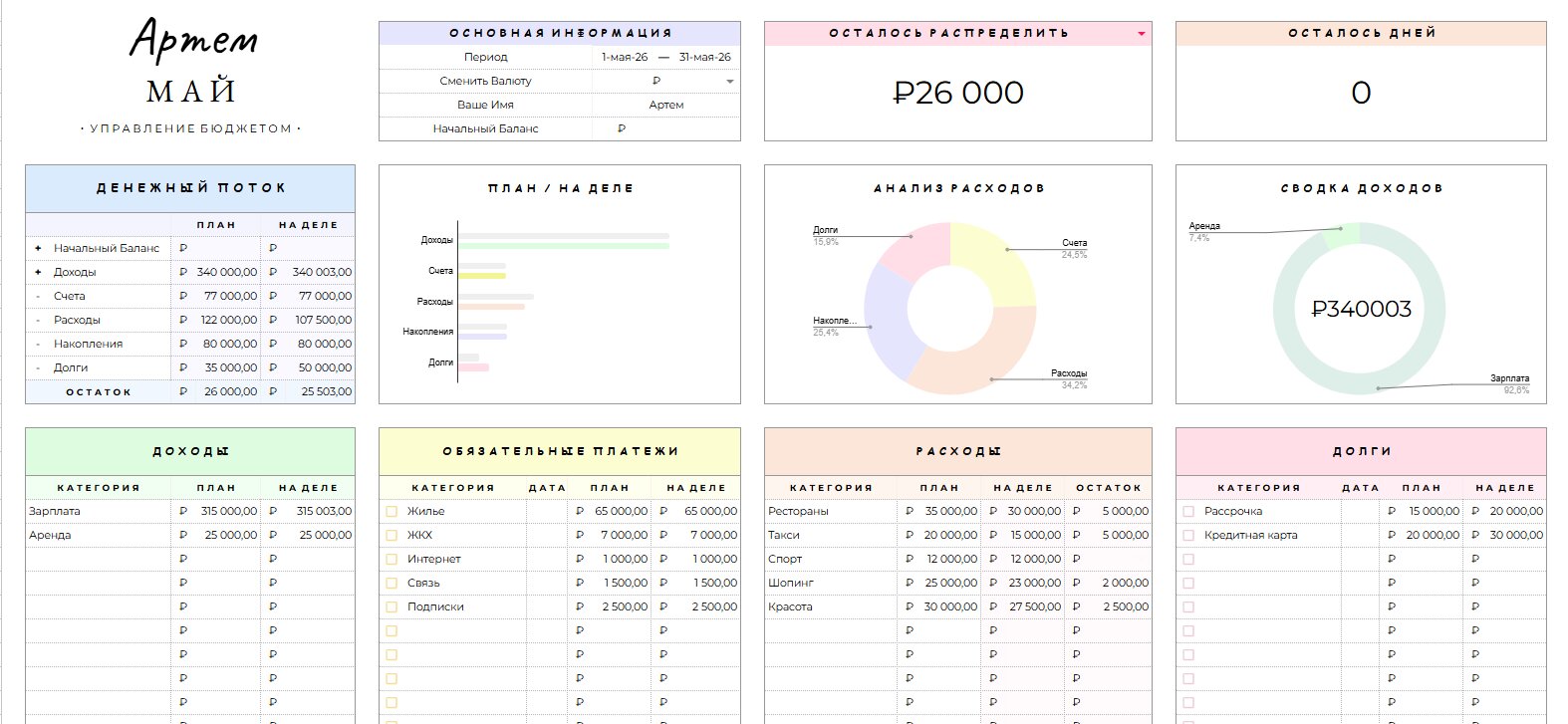Mark the Связь payment as paid
The image size is (1568, 724).
(x=392, y=583)
